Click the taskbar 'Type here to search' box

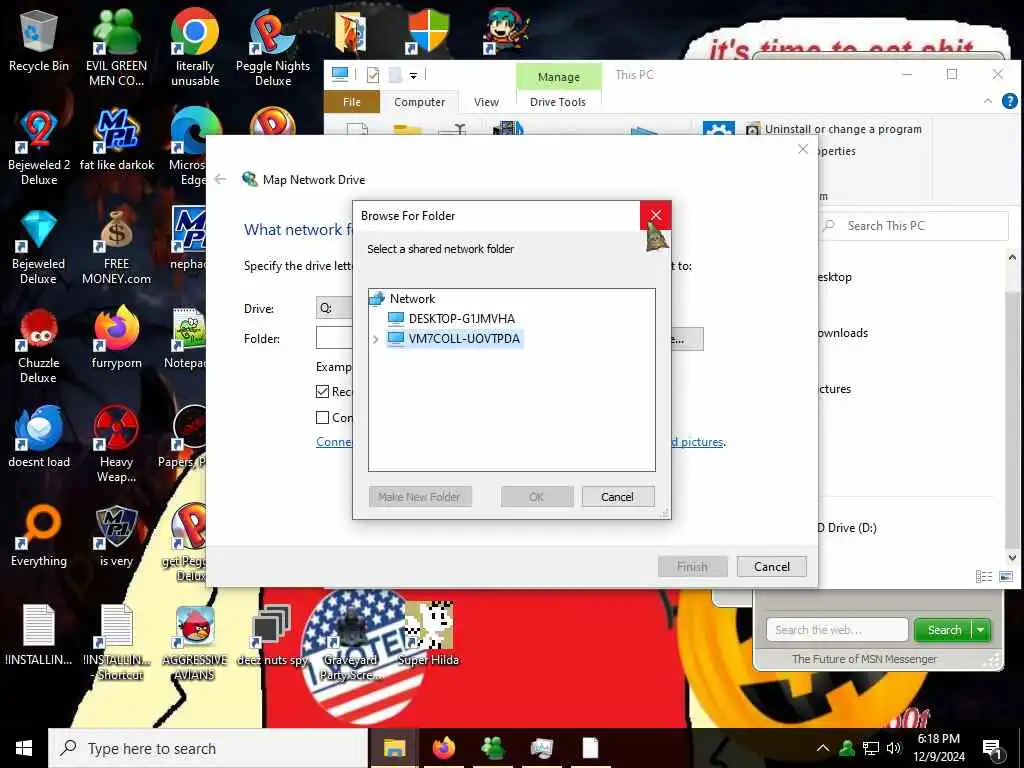[x=208, y=748]
